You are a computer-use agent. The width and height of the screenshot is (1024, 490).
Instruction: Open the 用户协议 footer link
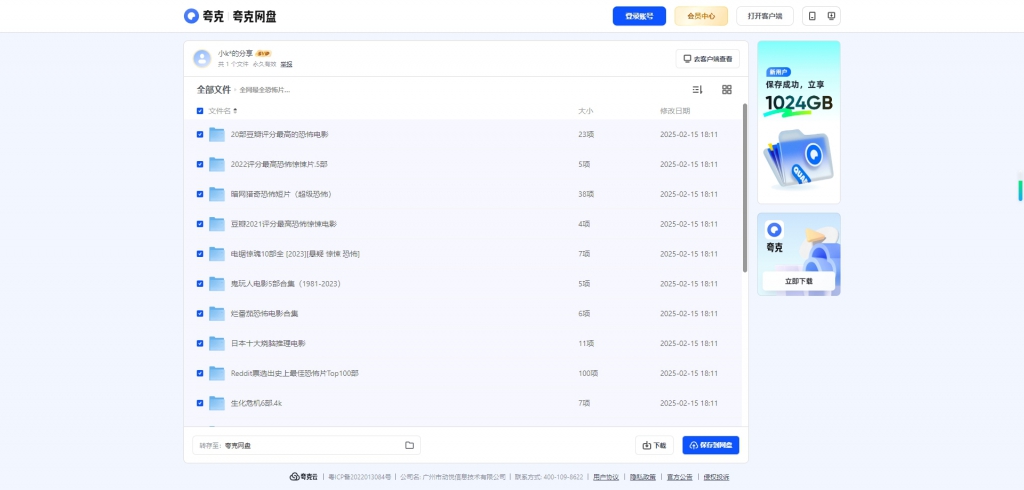(x=605, y=477)
